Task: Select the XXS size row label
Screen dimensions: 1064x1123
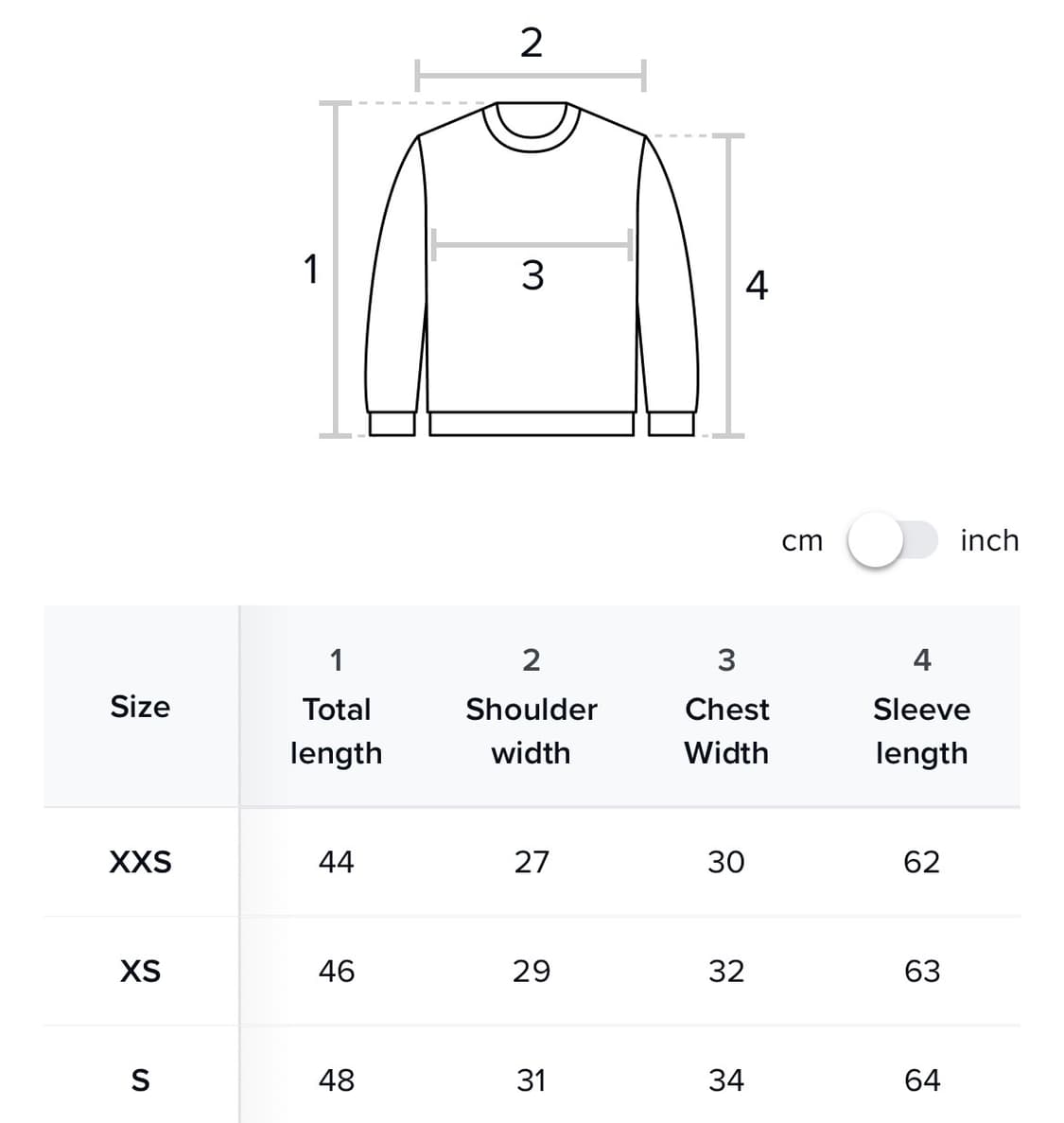Action: click(x=140, y=862)
